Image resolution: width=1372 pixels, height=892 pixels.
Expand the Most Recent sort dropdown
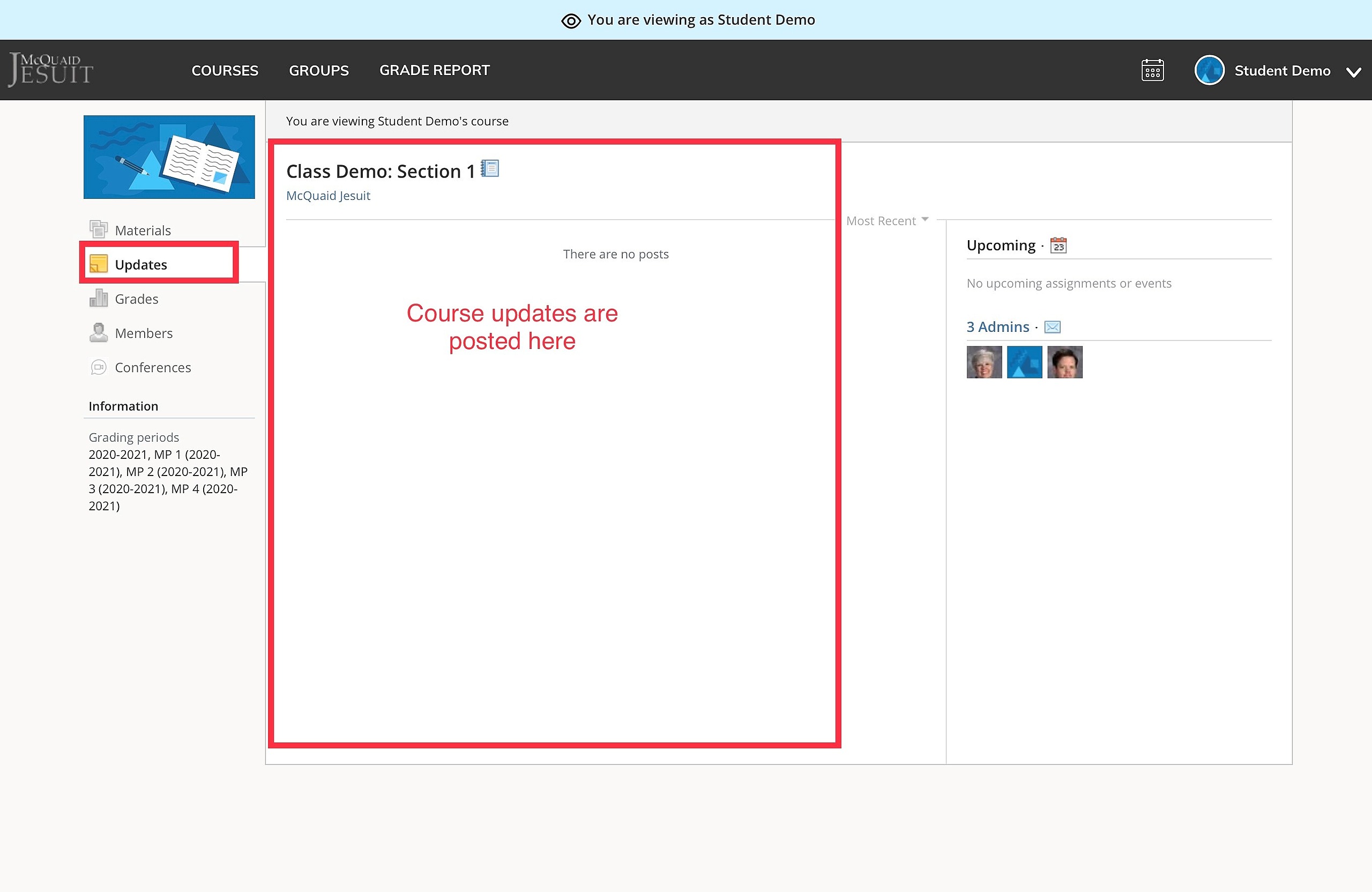point(887,221)
